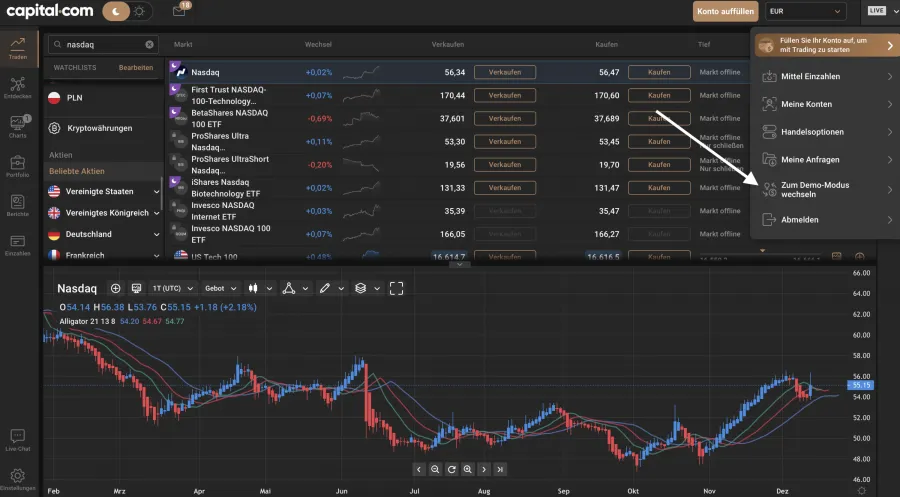900x497 pixels.
Task: Select Kryptowährungen in the list
Action: tap(103, 128)
